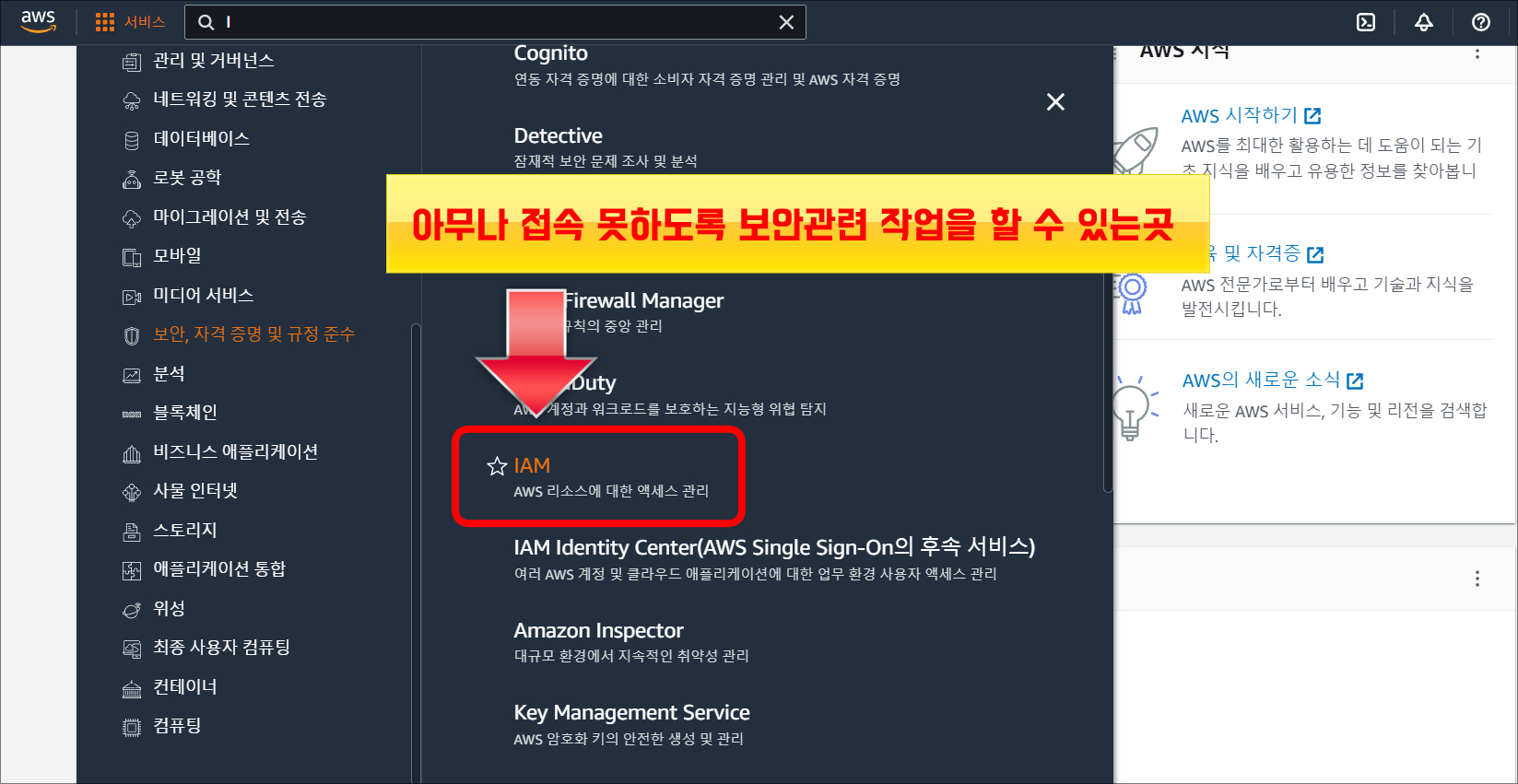Open the IAM service link

click(532, 466)
